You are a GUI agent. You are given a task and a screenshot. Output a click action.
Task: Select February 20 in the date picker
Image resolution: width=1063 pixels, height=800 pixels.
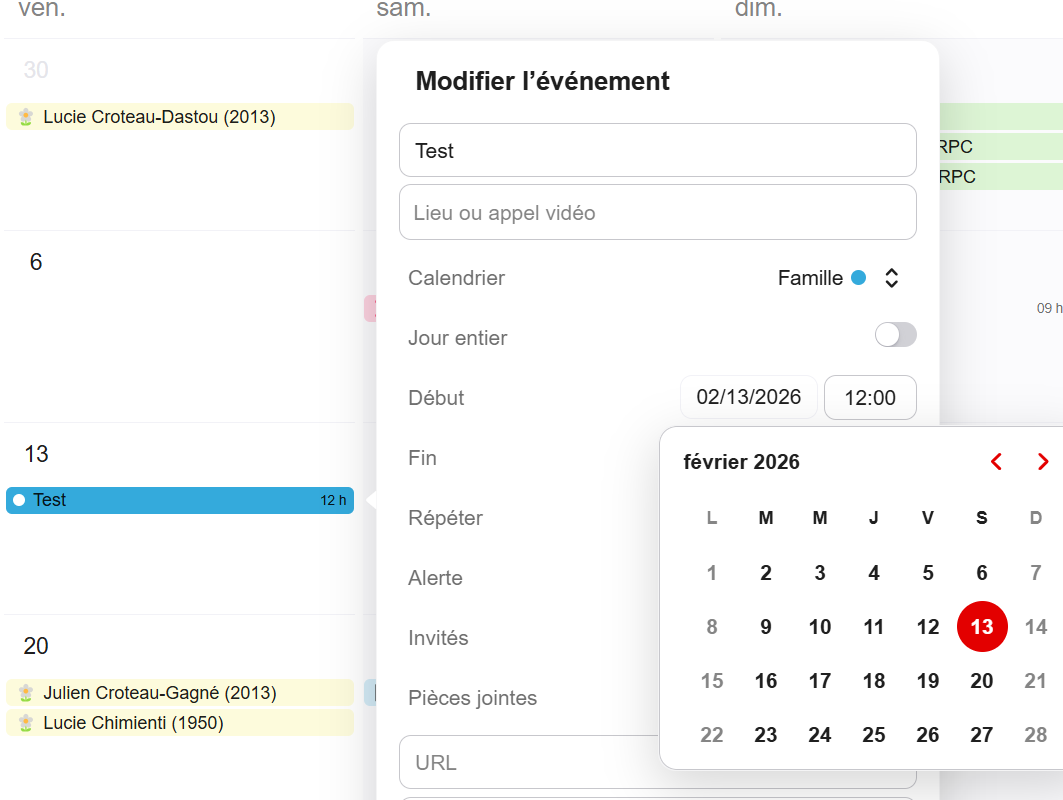(x=982, y=681)
